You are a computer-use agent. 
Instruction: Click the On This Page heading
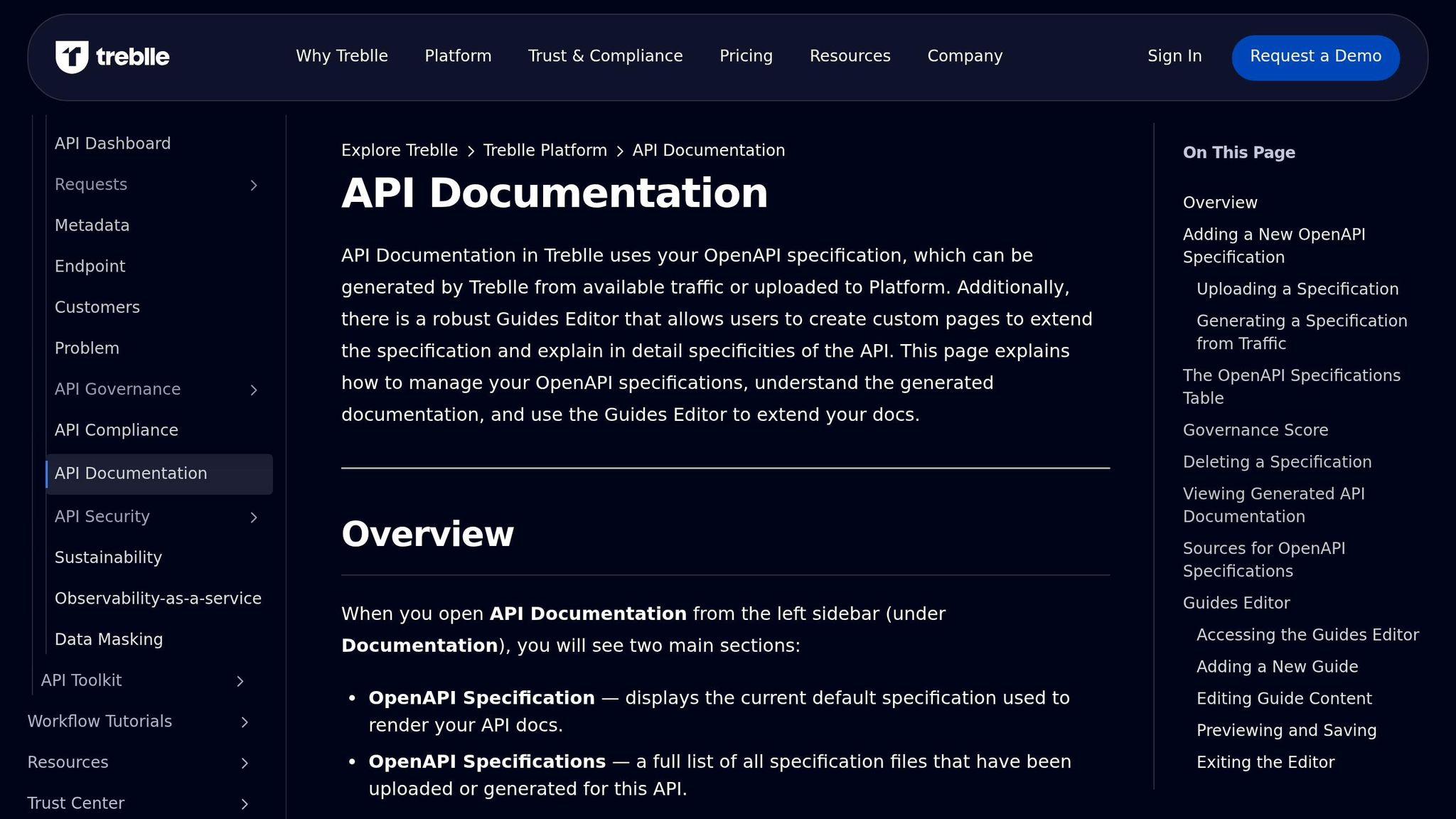1238,153
